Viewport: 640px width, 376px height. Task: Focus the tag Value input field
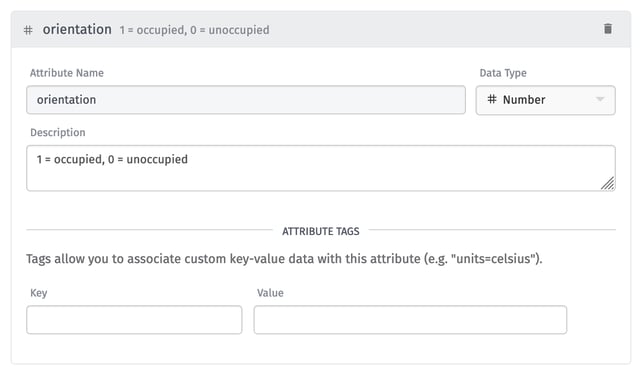(410, 320)
